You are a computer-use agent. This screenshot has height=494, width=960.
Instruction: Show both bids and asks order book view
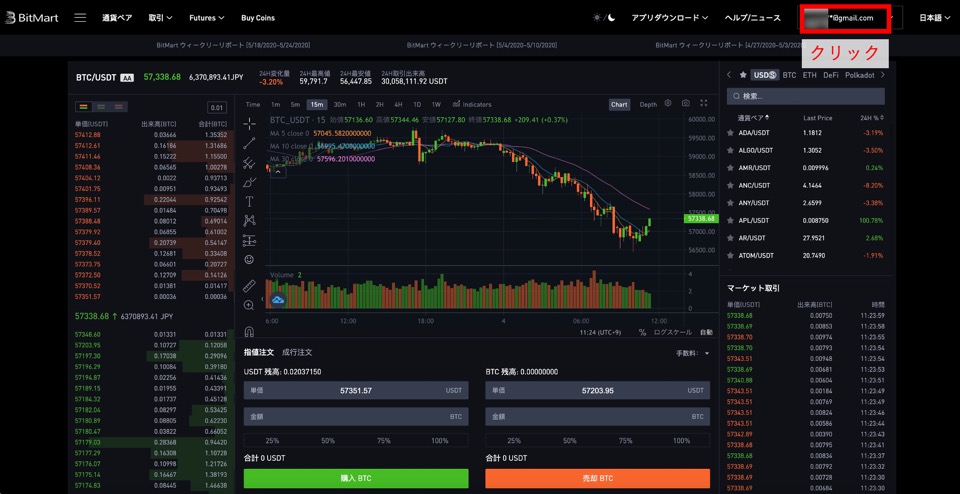(84, 107)
